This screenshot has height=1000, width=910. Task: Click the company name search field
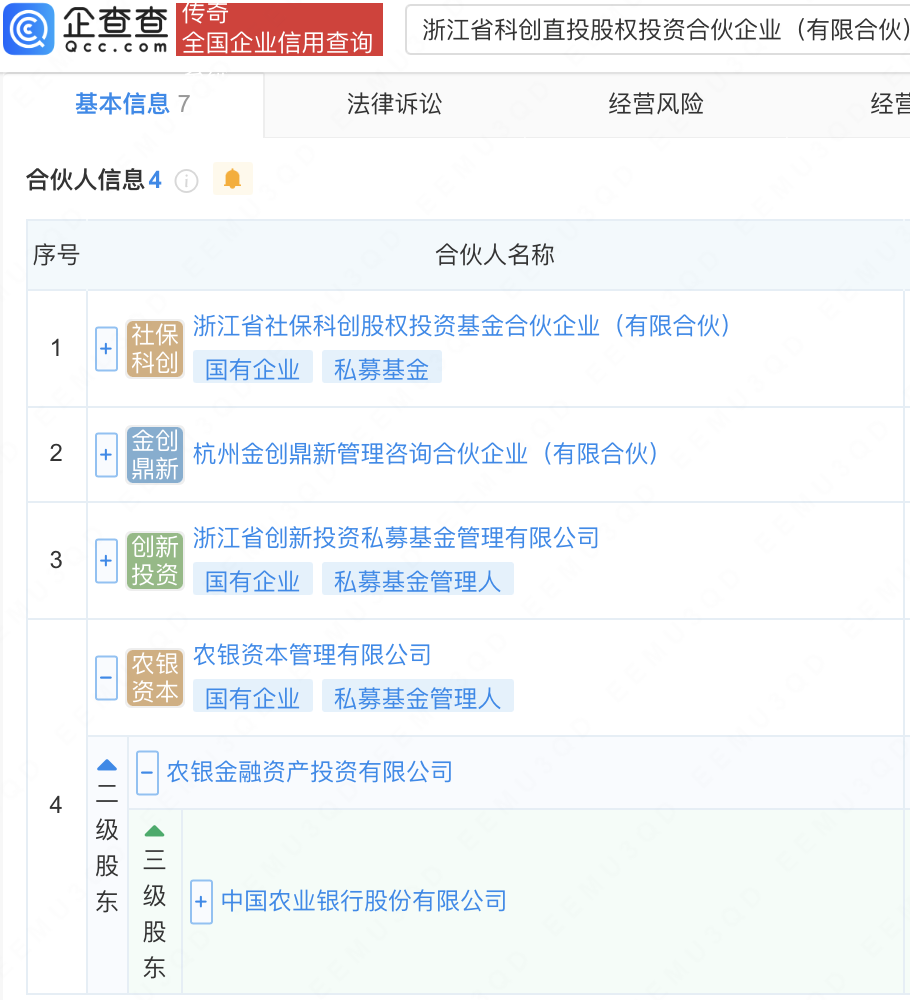pyautogui.click(x=660, y=30)
